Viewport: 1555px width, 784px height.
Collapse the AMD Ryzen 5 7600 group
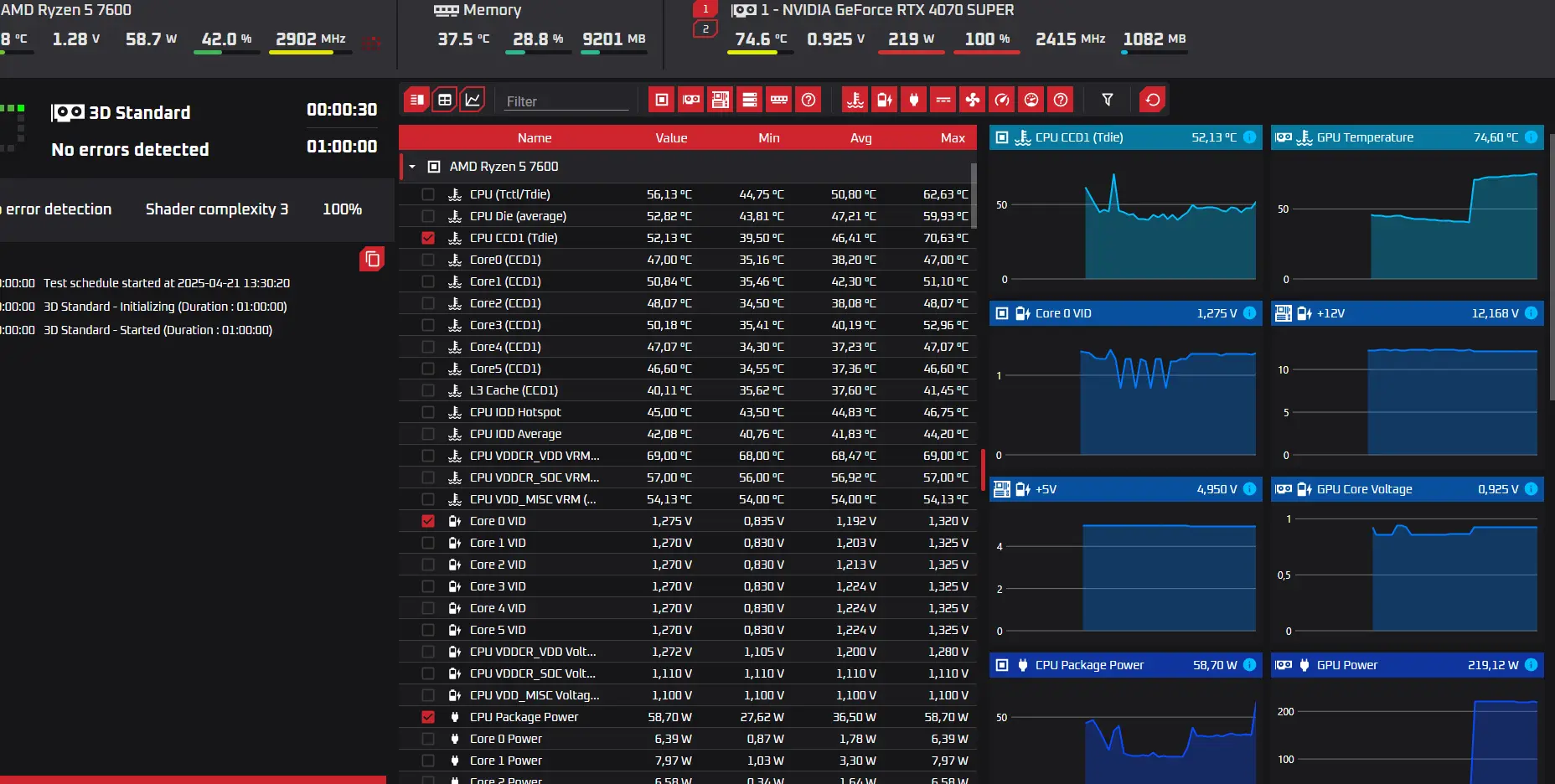click(412, 167)
